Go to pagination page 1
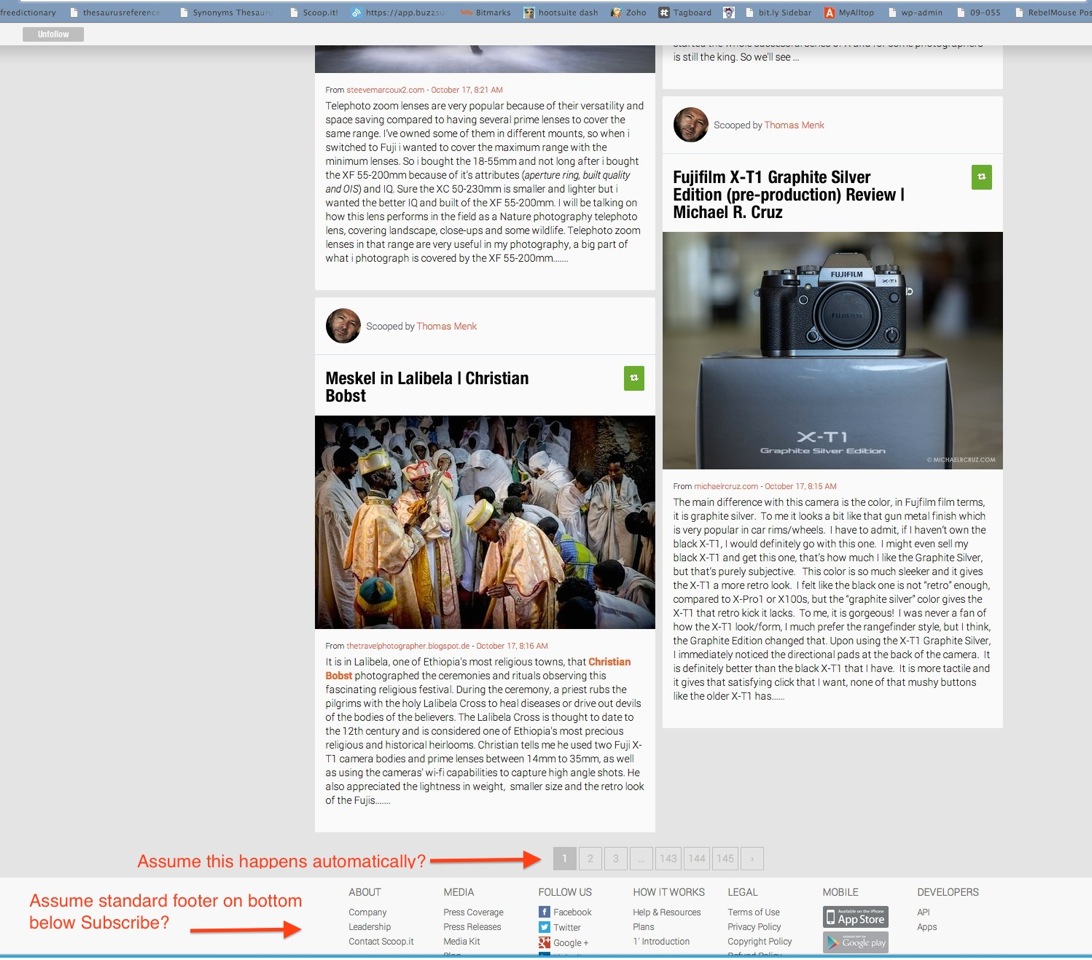 tap(565, 858)
